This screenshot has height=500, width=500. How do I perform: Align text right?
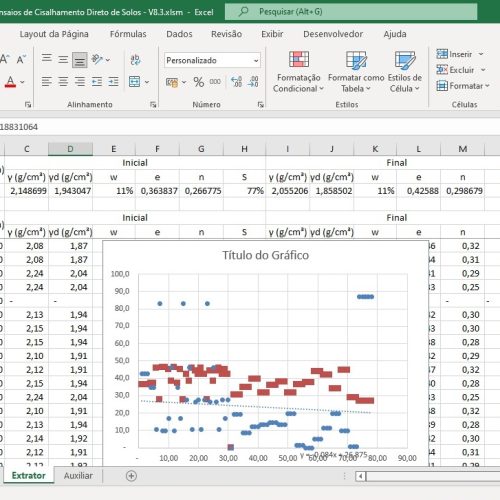point(80,82)
